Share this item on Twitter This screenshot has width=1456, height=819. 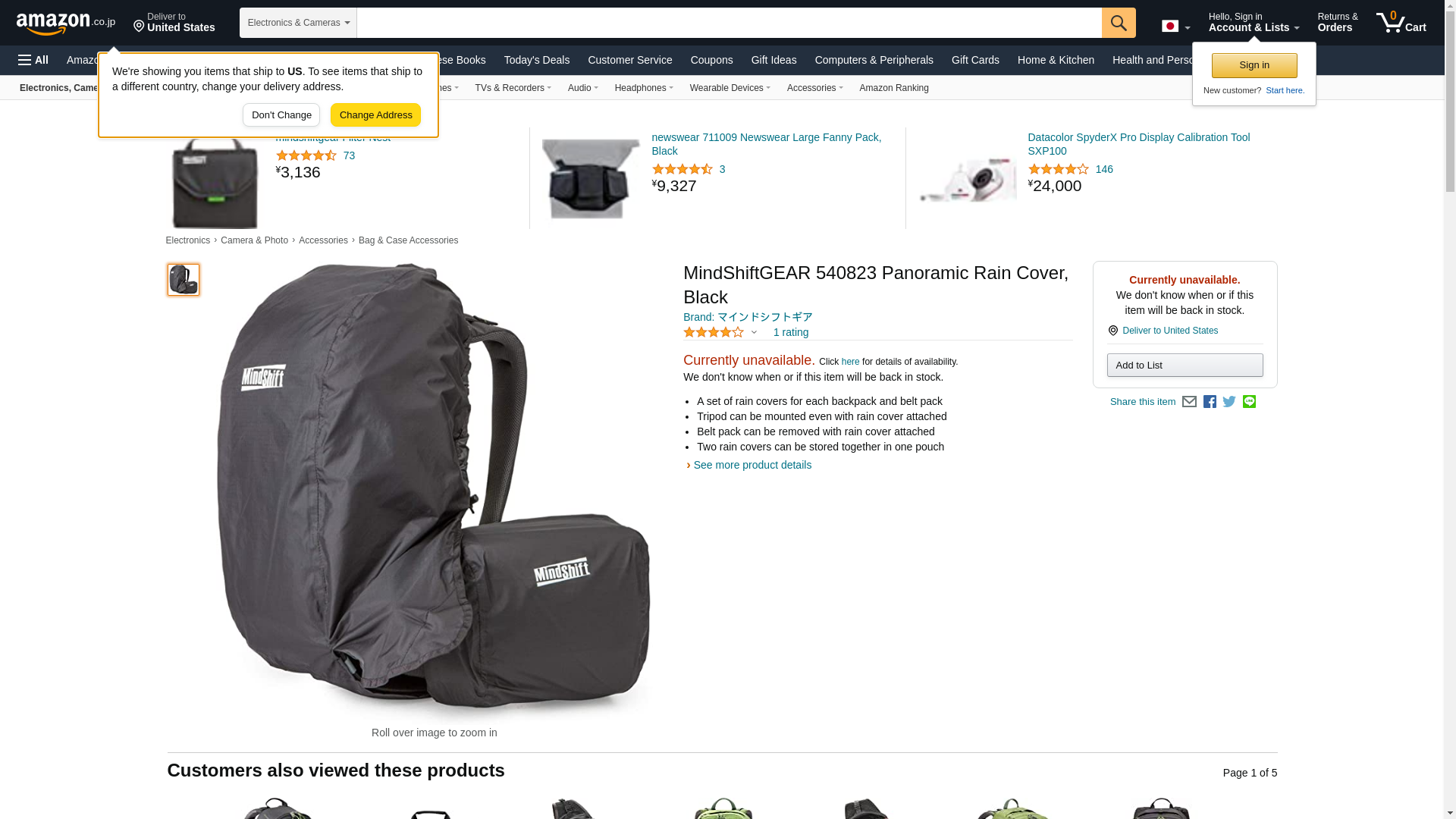[1228, 402]
